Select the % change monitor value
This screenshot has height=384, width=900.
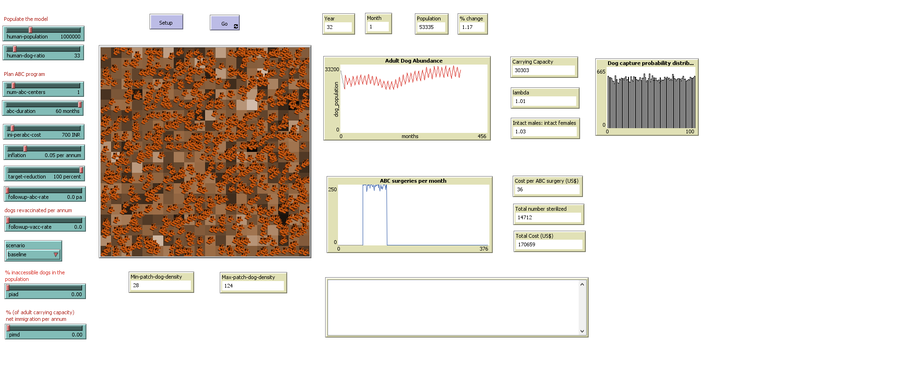tap(472, 27)
